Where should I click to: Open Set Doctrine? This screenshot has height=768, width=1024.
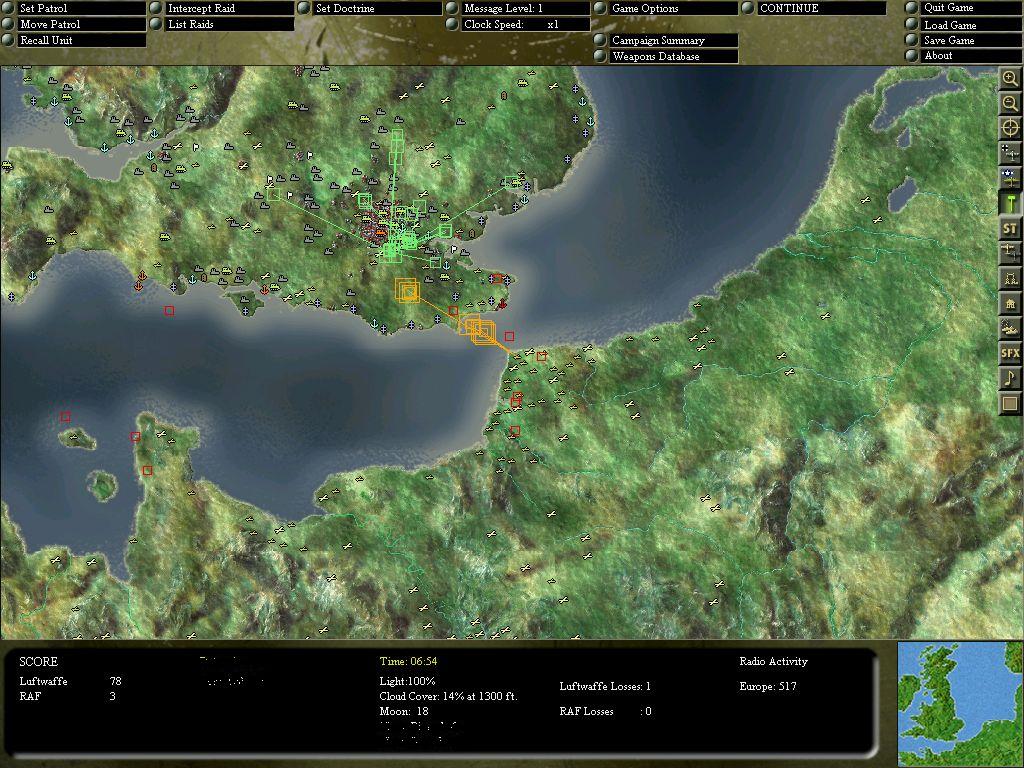pyautogui.click(x=370, y=8)
